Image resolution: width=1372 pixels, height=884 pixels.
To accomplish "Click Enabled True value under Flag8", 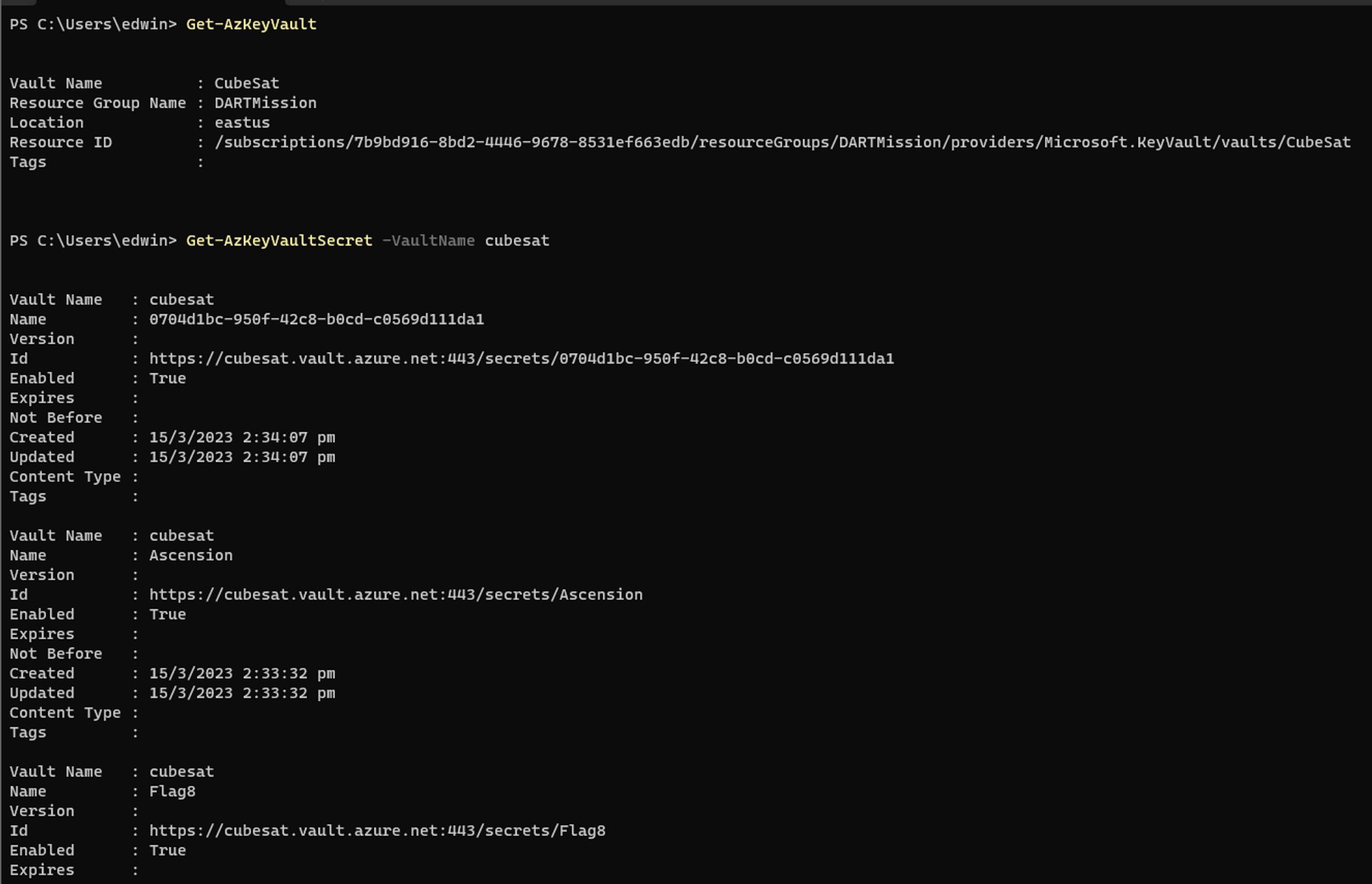I will (x=167, y=850).
